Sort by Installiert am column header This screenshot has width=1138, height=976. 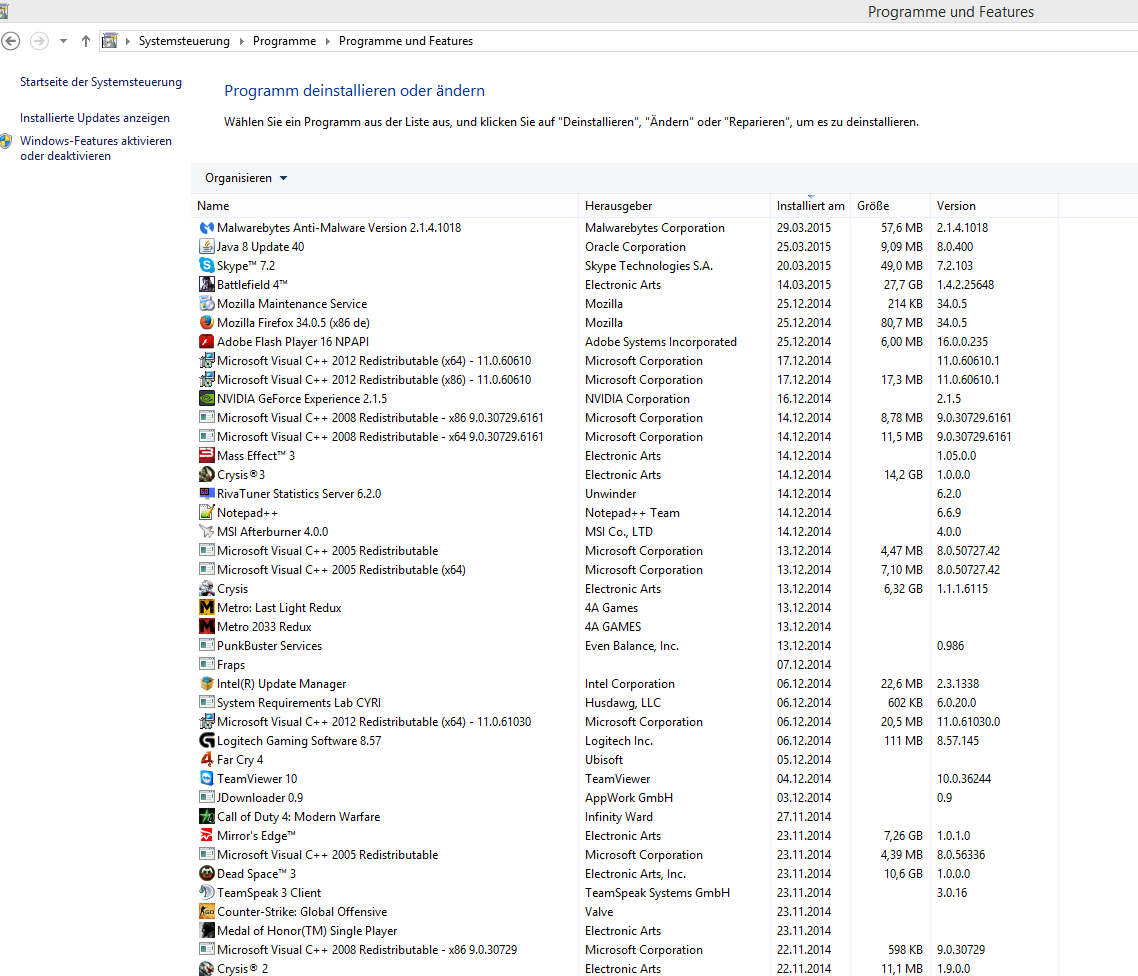pyautogui.click(x=810, y=206)
